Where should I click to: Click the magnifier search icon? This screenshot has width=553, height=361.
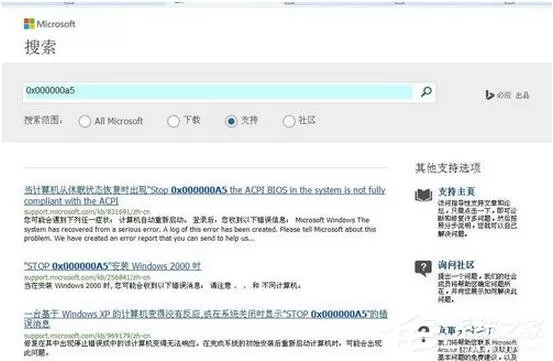point(426,92)
